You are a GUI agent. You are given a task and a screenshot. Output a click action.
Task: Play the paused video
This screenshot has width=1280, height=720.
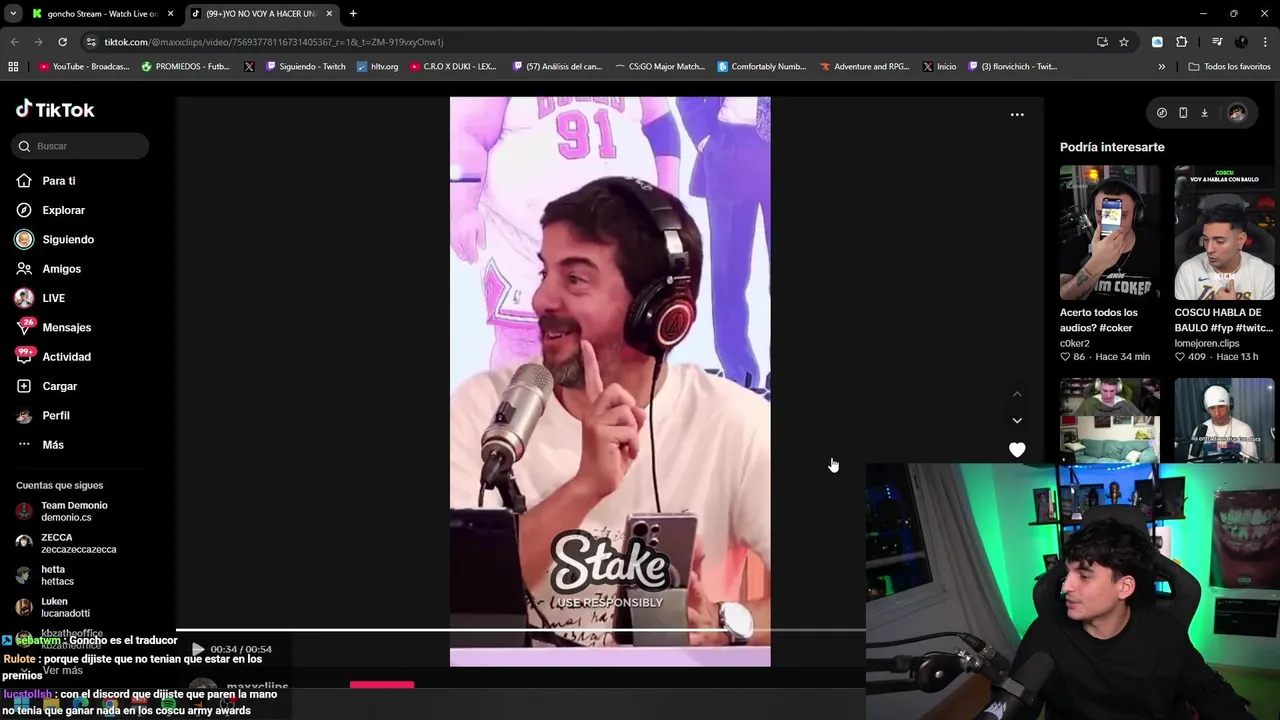(x=198, y=650)
